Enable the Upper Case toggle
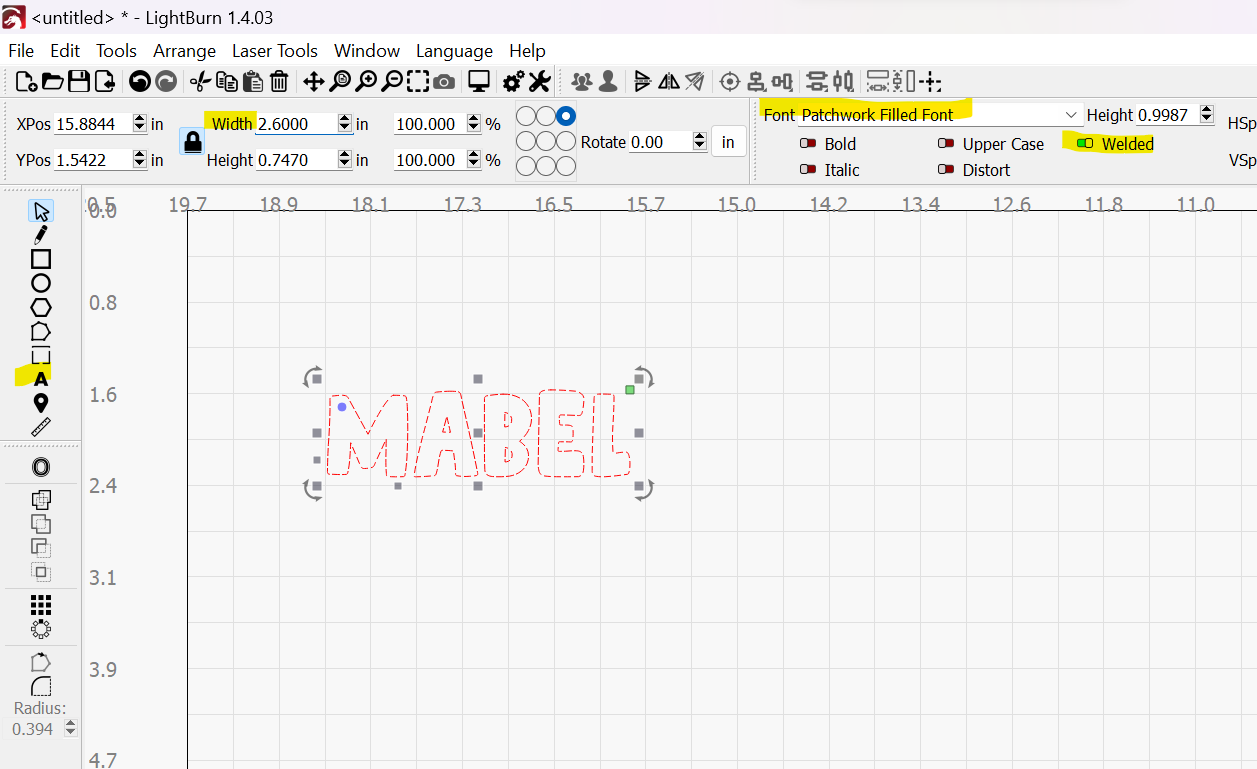 [x=945, y=144]
